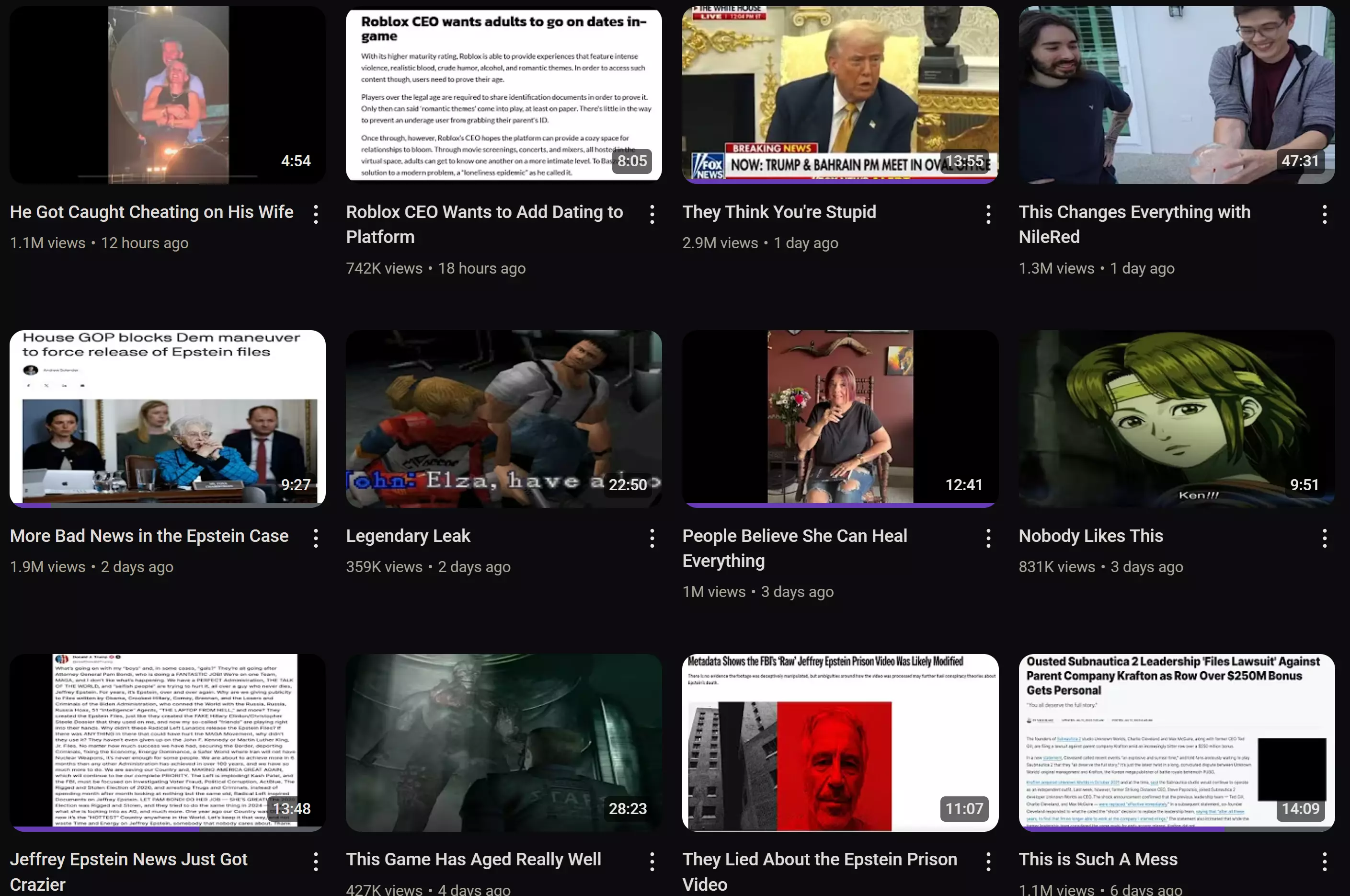
Task: Click title 'This Changes Everything with NileRed'
Action: click(1134, 225)
